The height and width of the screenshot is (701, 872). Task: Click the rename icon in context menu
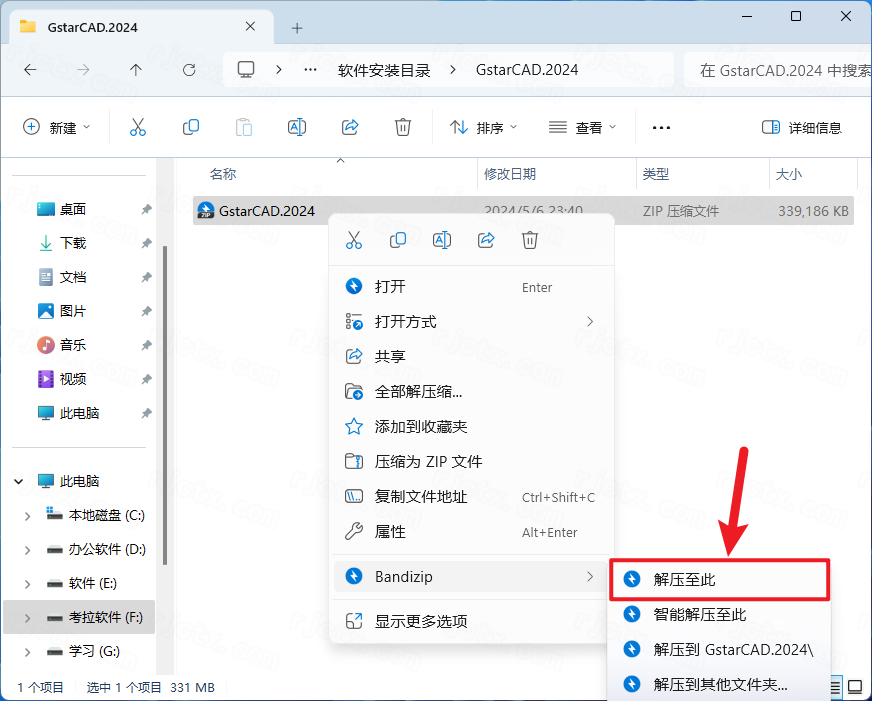tap(442, 240)
